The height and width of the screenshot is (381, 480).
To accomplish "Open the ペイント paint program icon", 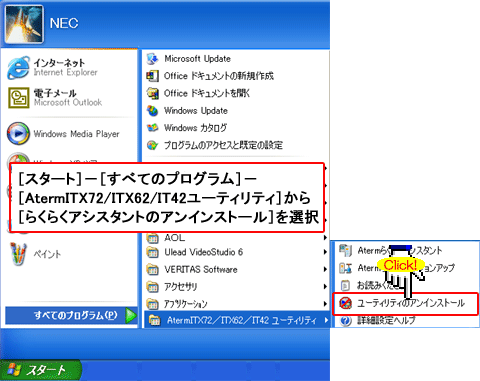I will (18, 254).
